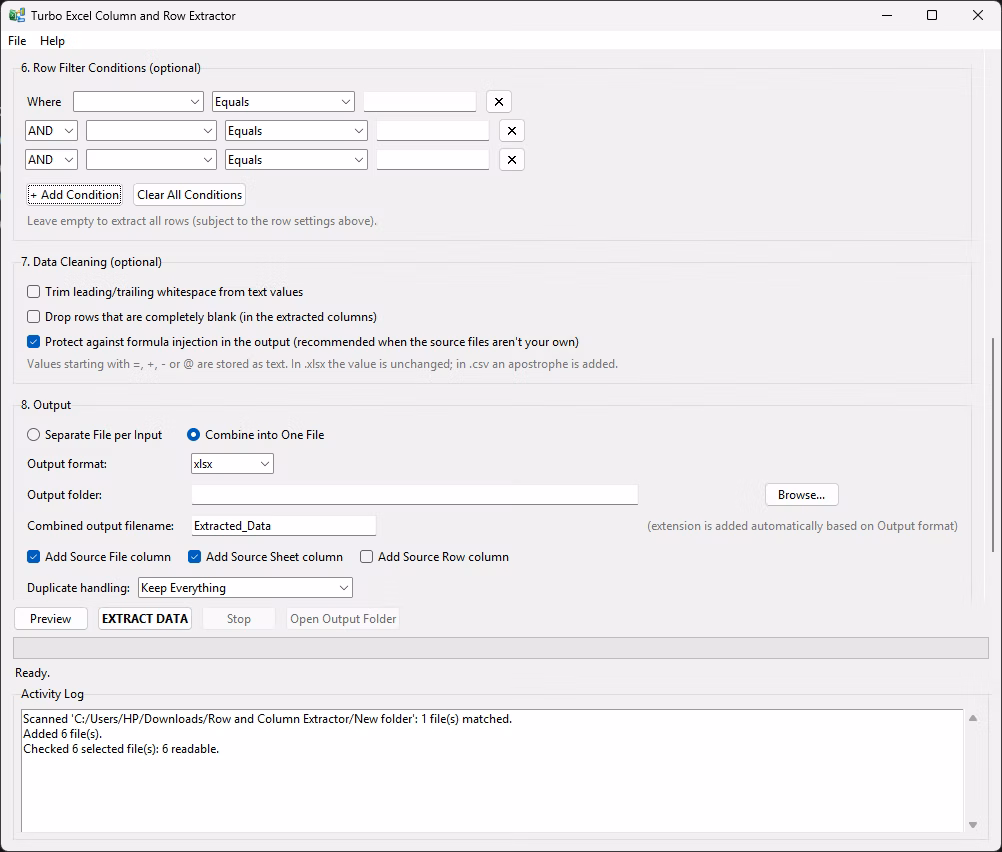Click 'Checked 6 selected file(s): 6 readable.' line

[x=121, y=749]
